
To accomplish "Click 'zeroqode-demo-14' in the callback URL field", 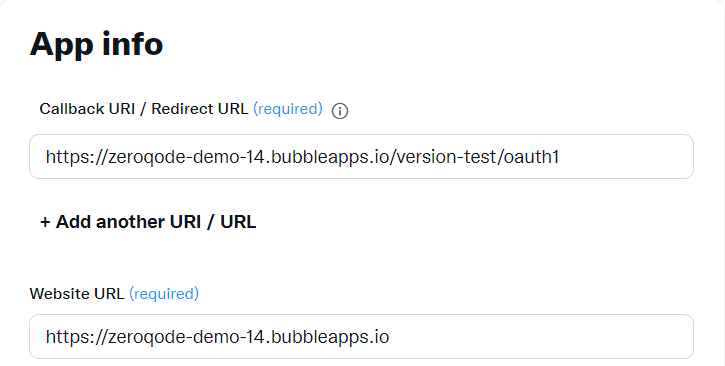I will tap(187, 157).
